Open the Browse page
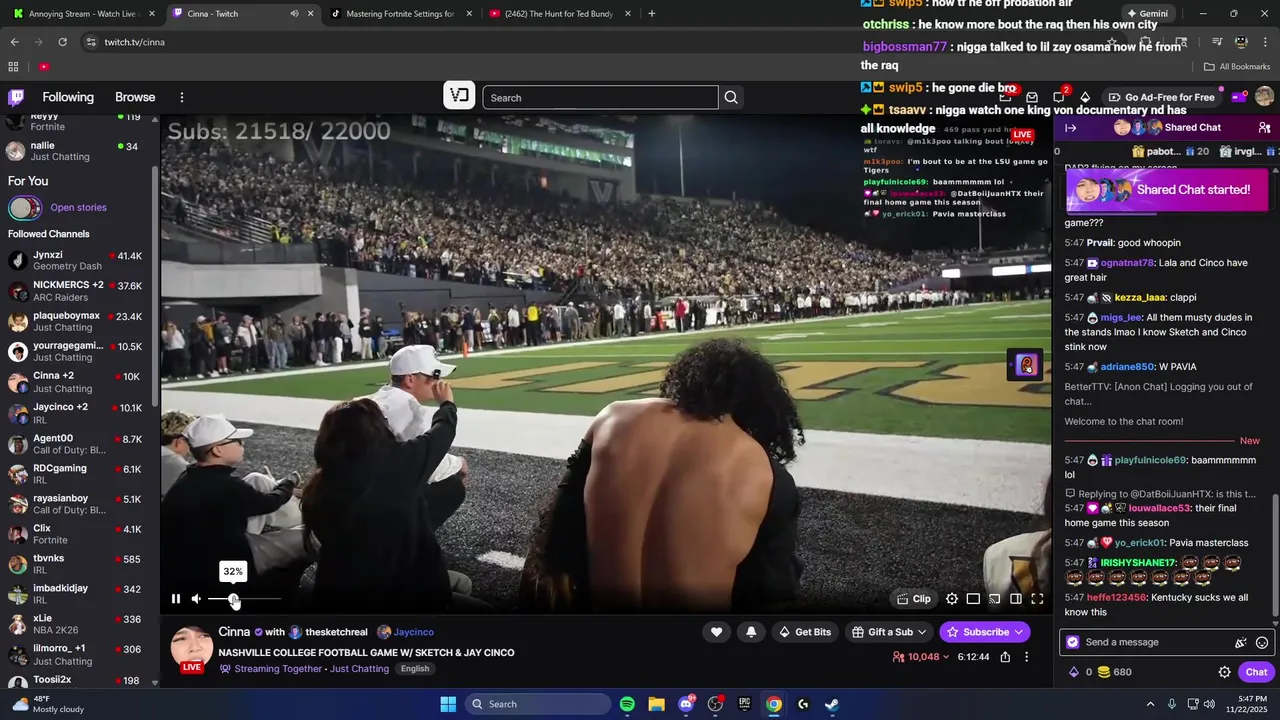This screenshot has width=1280, height=720. pyautogui.click(x=135, y=97)
